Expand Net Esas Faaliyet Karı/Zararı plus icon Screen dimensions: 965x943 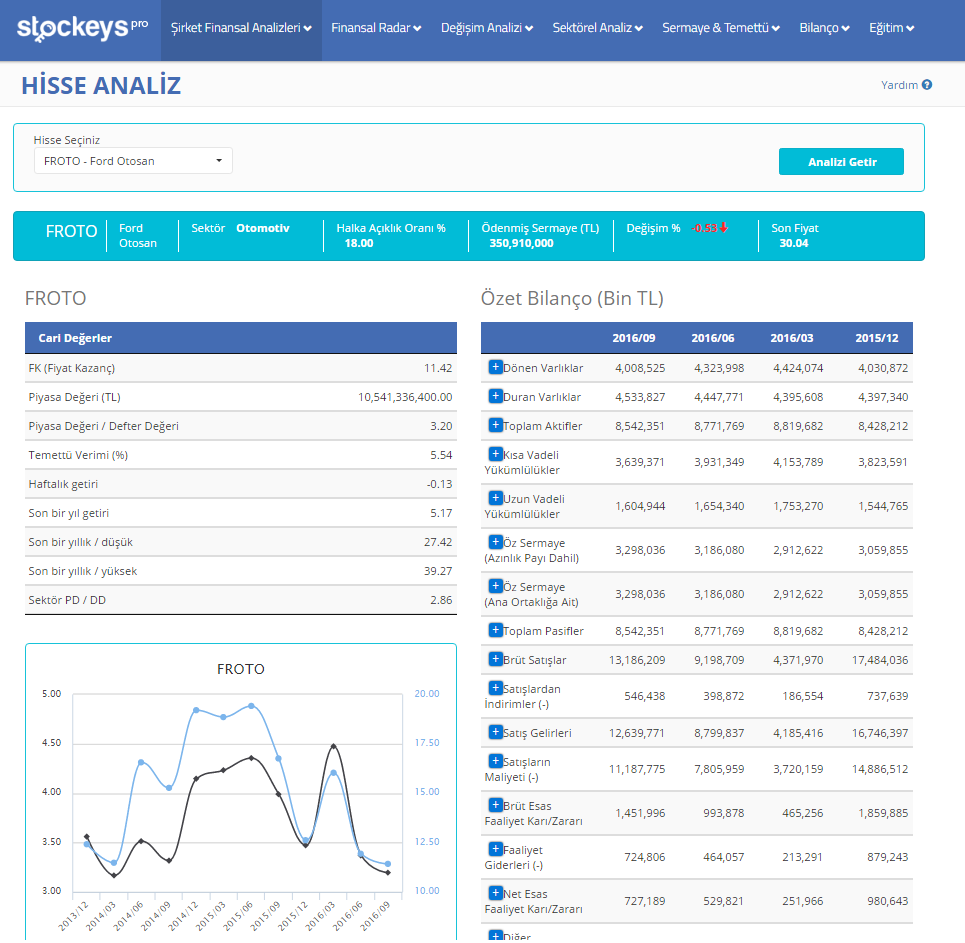coord(495,893)
